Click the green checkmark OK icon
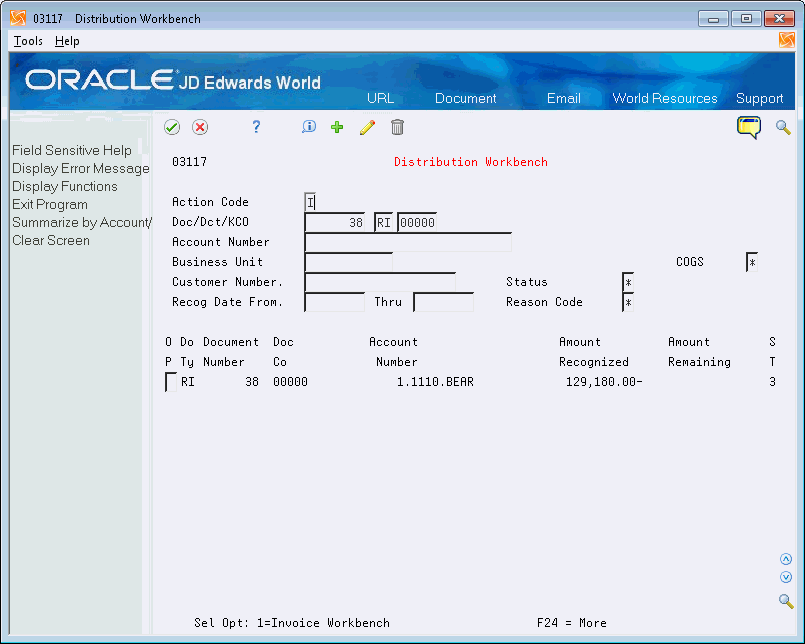The image size is (805, 644). point(172,127)
